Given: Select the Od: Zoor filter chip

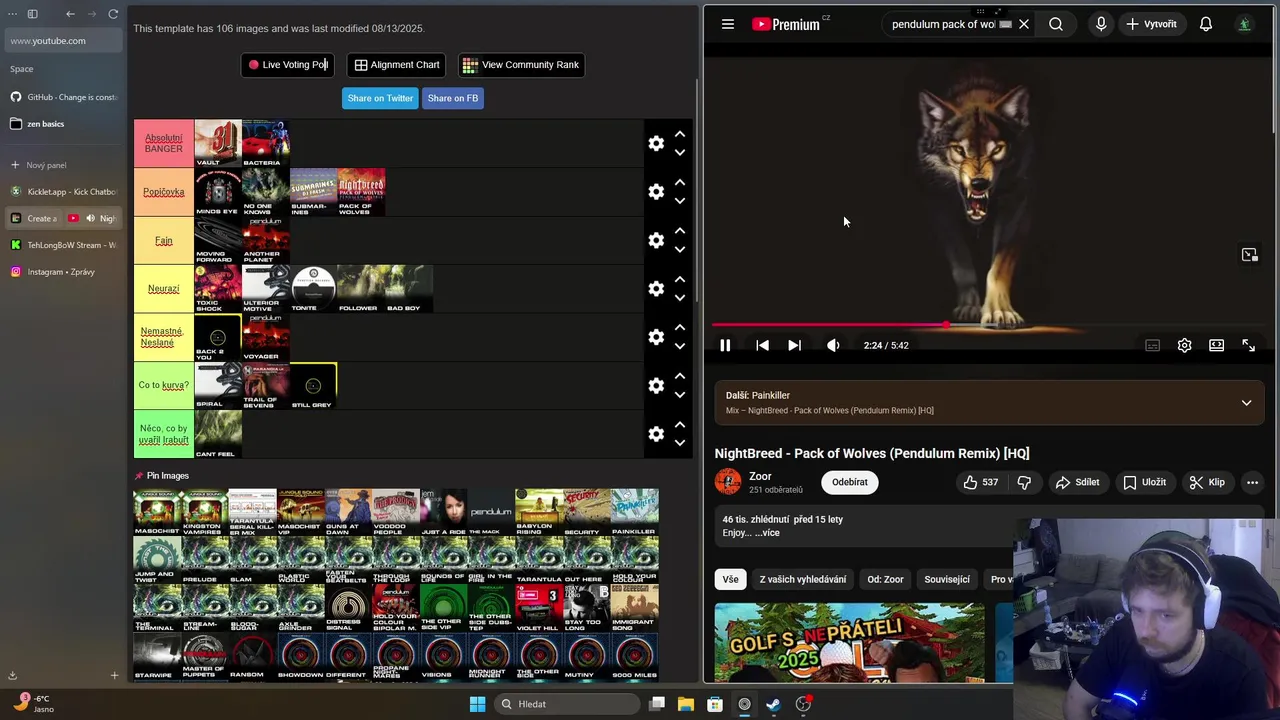Looking at the screenshot, I should [885, 579].
